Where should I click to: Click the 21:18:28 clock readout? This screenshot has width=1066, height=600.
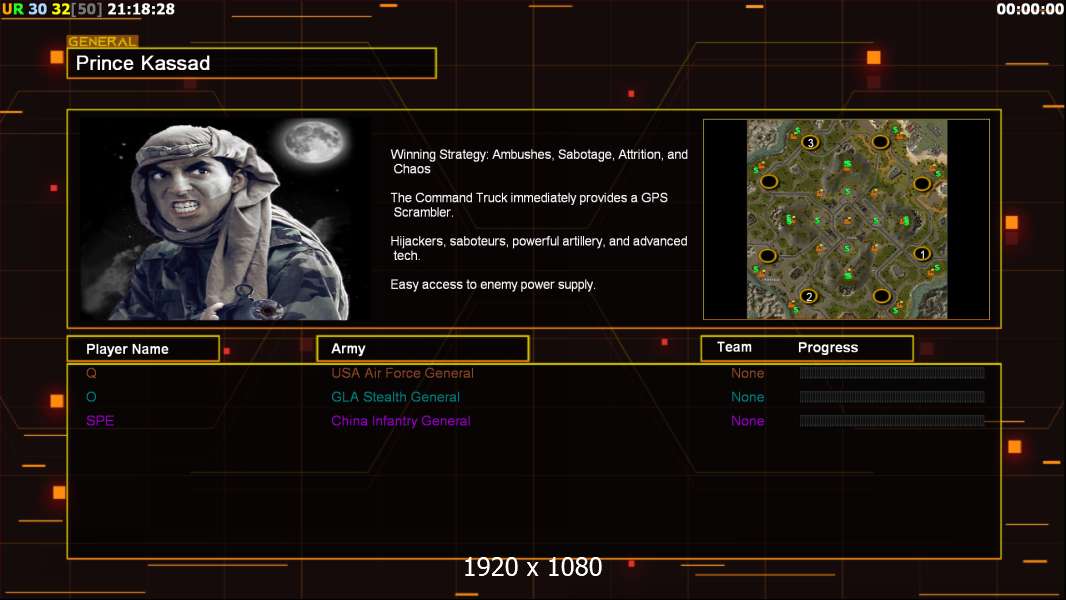tap(141, 9)
